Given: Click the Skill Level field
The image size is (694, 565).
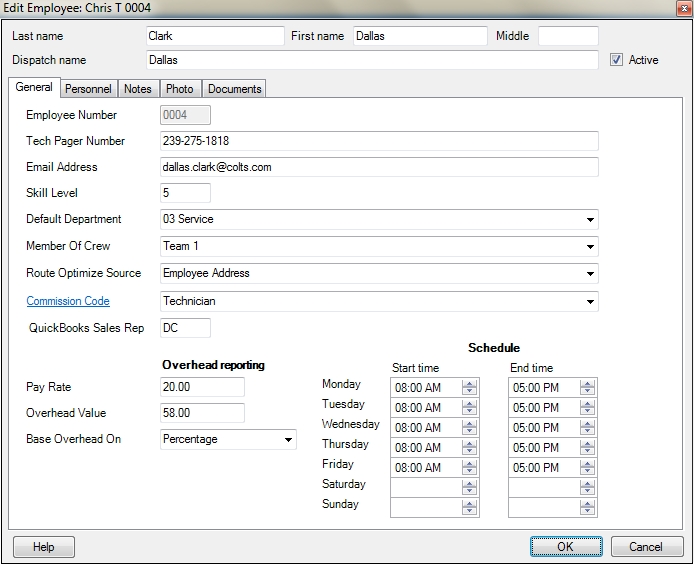Looking at the screenshot, I should (x=185, y=193).
